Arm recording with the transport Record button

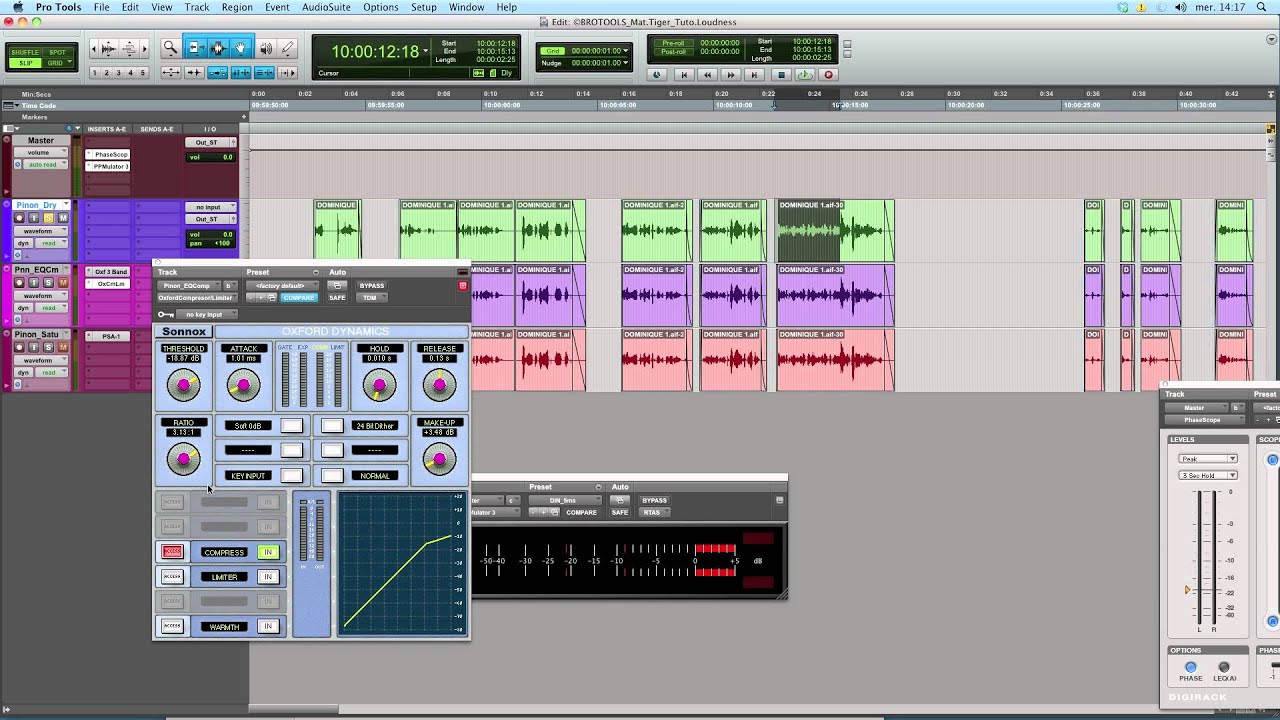point(828,75)
